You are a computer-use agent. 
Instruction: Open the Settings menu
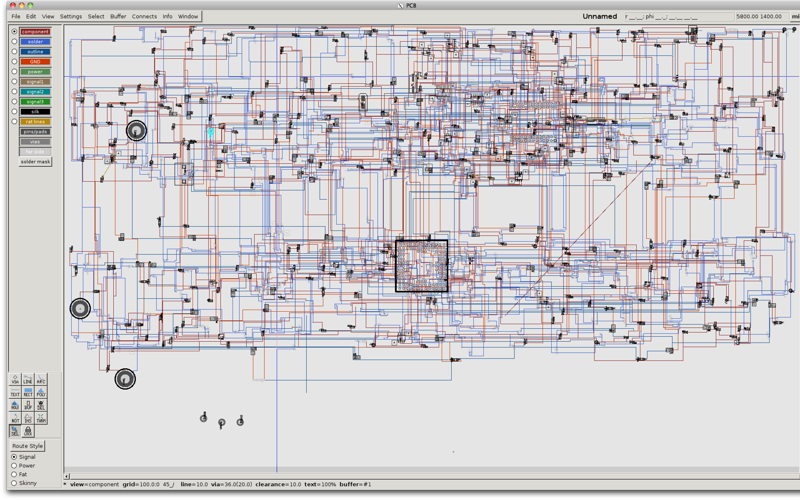(71, 16)
